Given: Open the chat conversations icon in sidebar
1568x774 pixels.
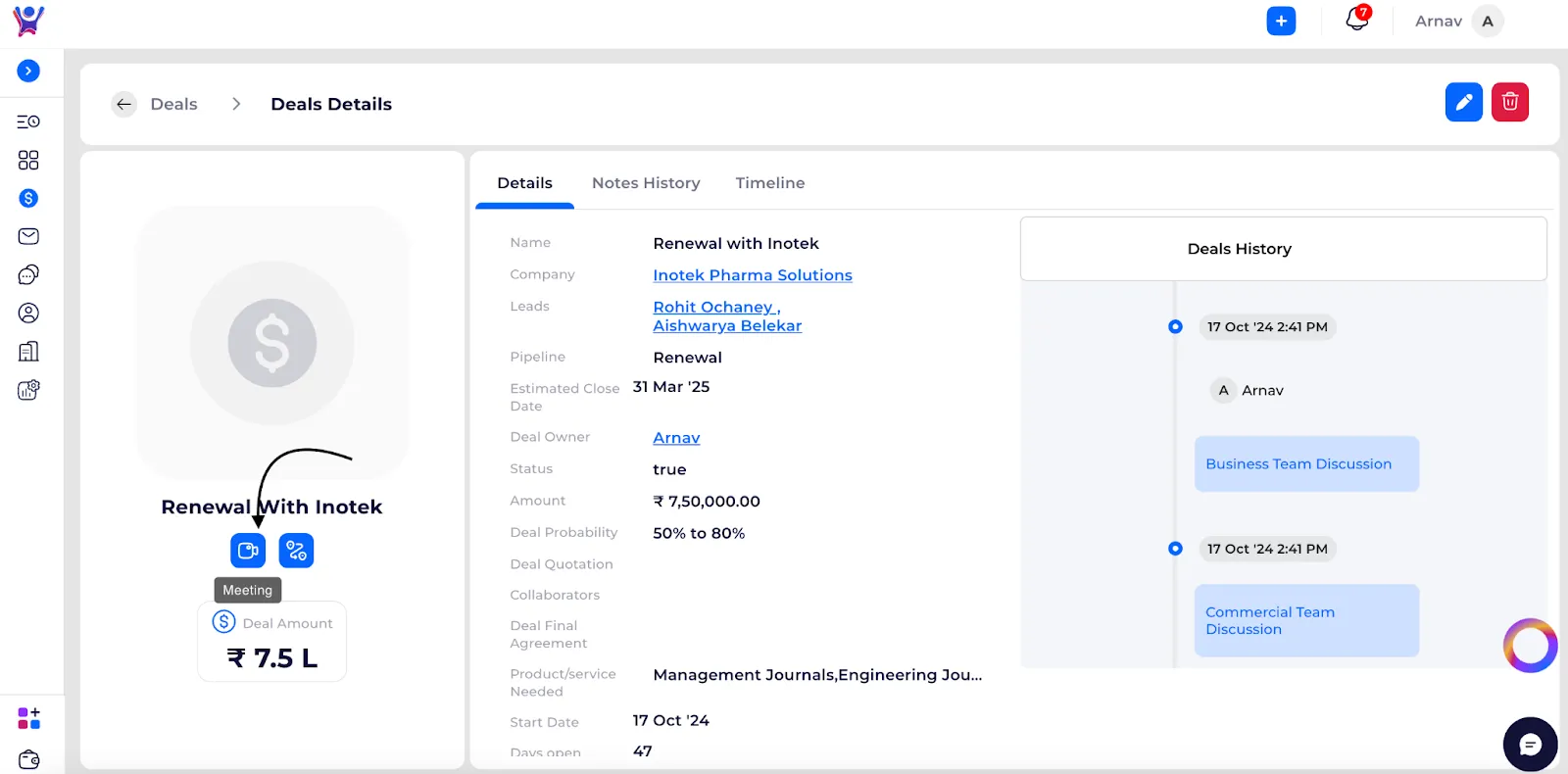Looking at the screenshot, I should (28, 274).
